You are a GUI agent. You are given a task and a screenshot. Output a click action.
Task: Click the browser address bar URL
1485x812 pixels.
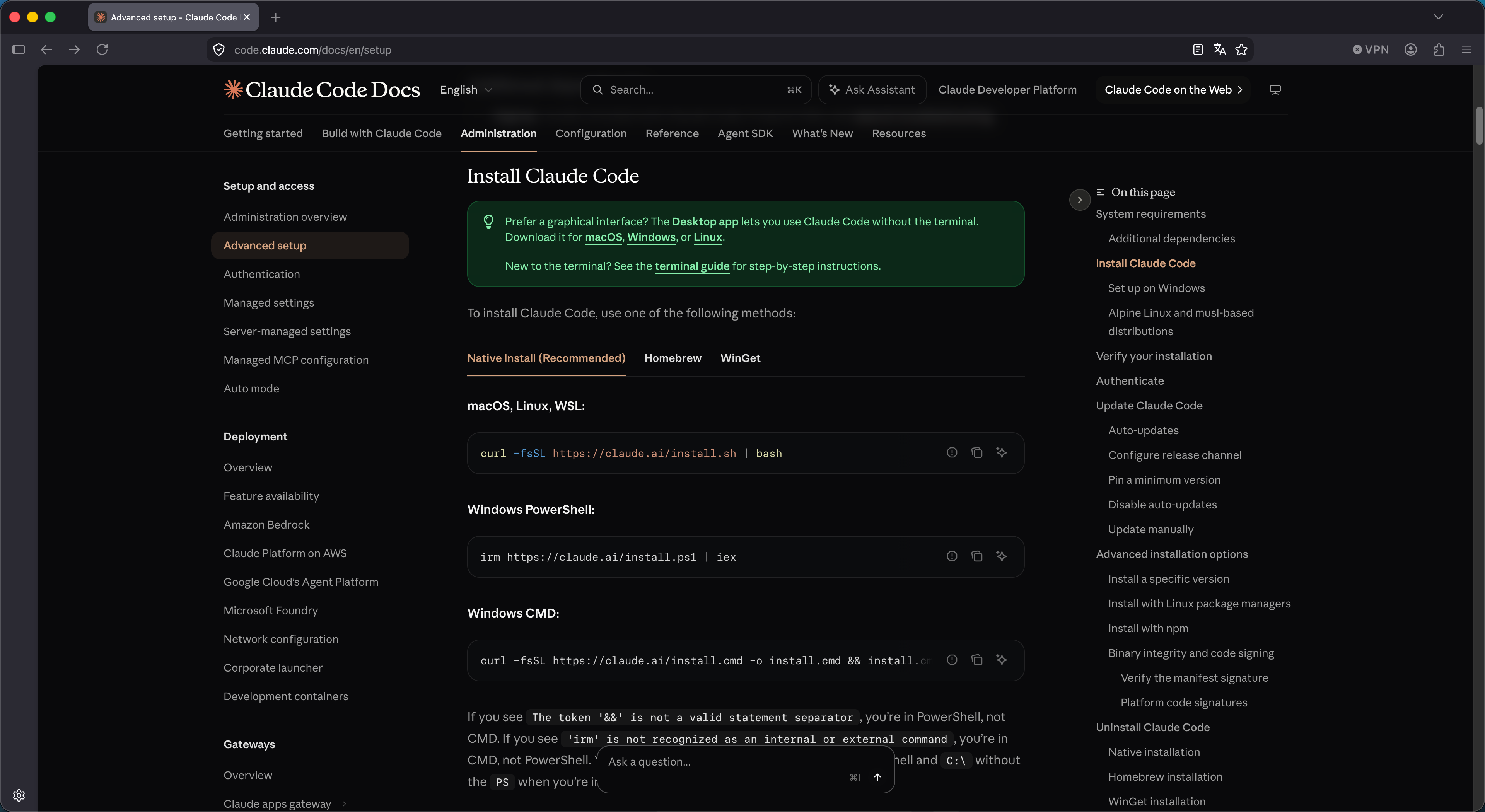[312, 49]
